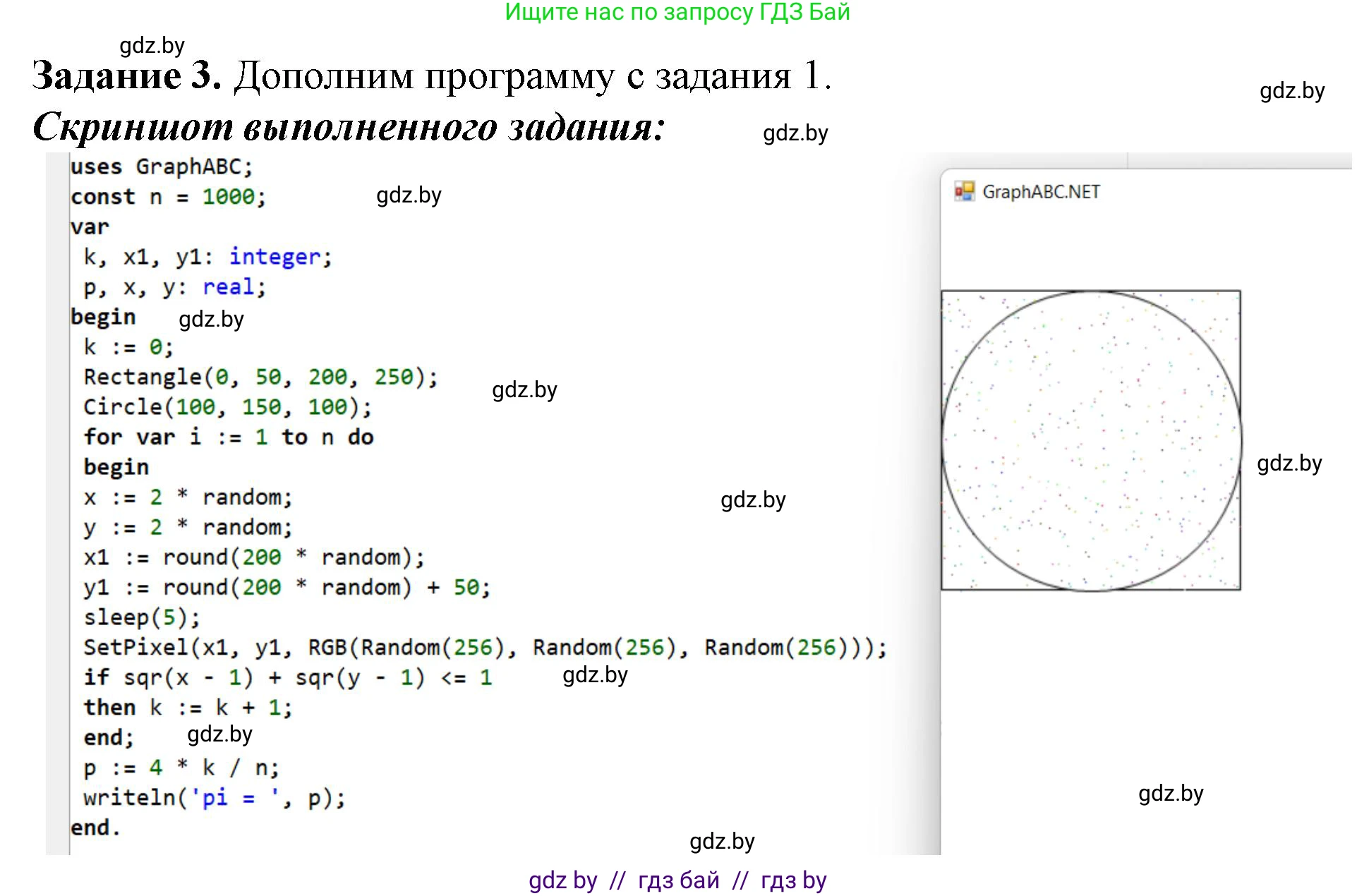Click the Rectangle(0, 50, 200, 250) line
1357x896 pixels.
(x=260, y=377)
